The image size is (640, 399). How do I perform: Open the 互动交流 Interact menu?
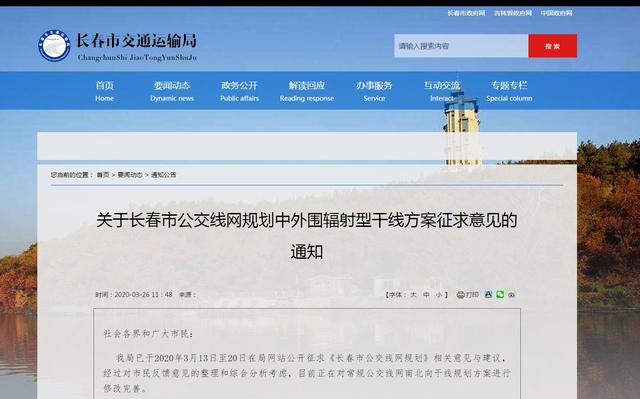(x=442, y=91)
